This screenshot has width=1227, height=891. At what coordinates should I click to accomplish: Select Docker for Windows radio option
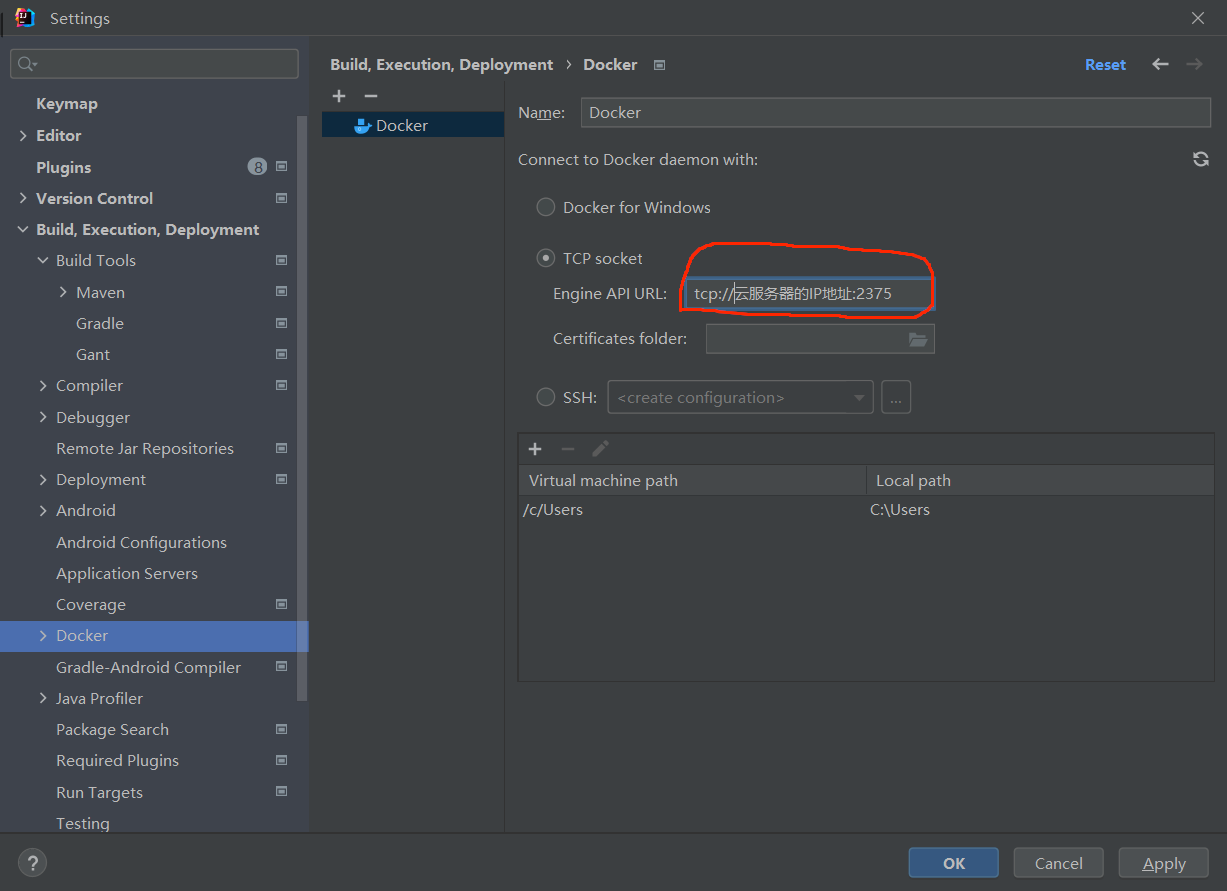tap(546, 207)
